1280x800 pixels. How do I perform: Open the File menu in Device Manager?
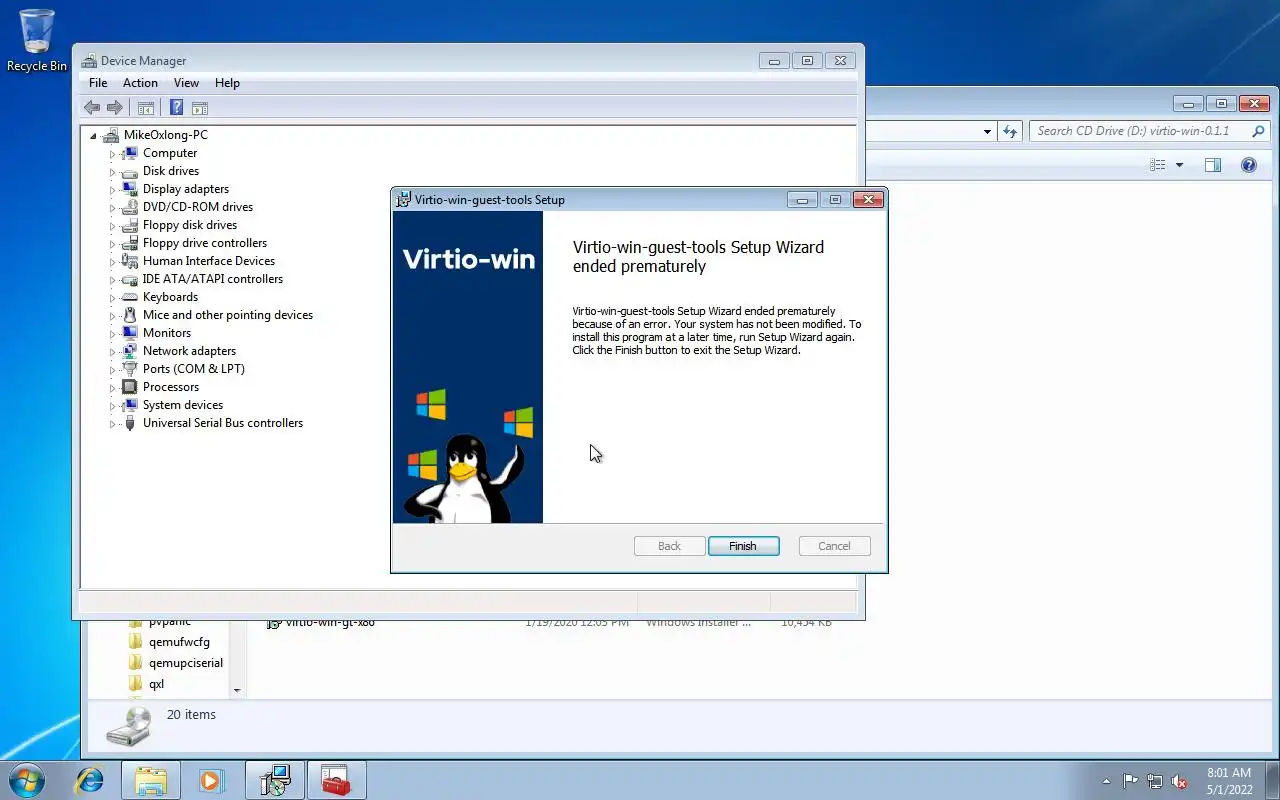point(98,83)
